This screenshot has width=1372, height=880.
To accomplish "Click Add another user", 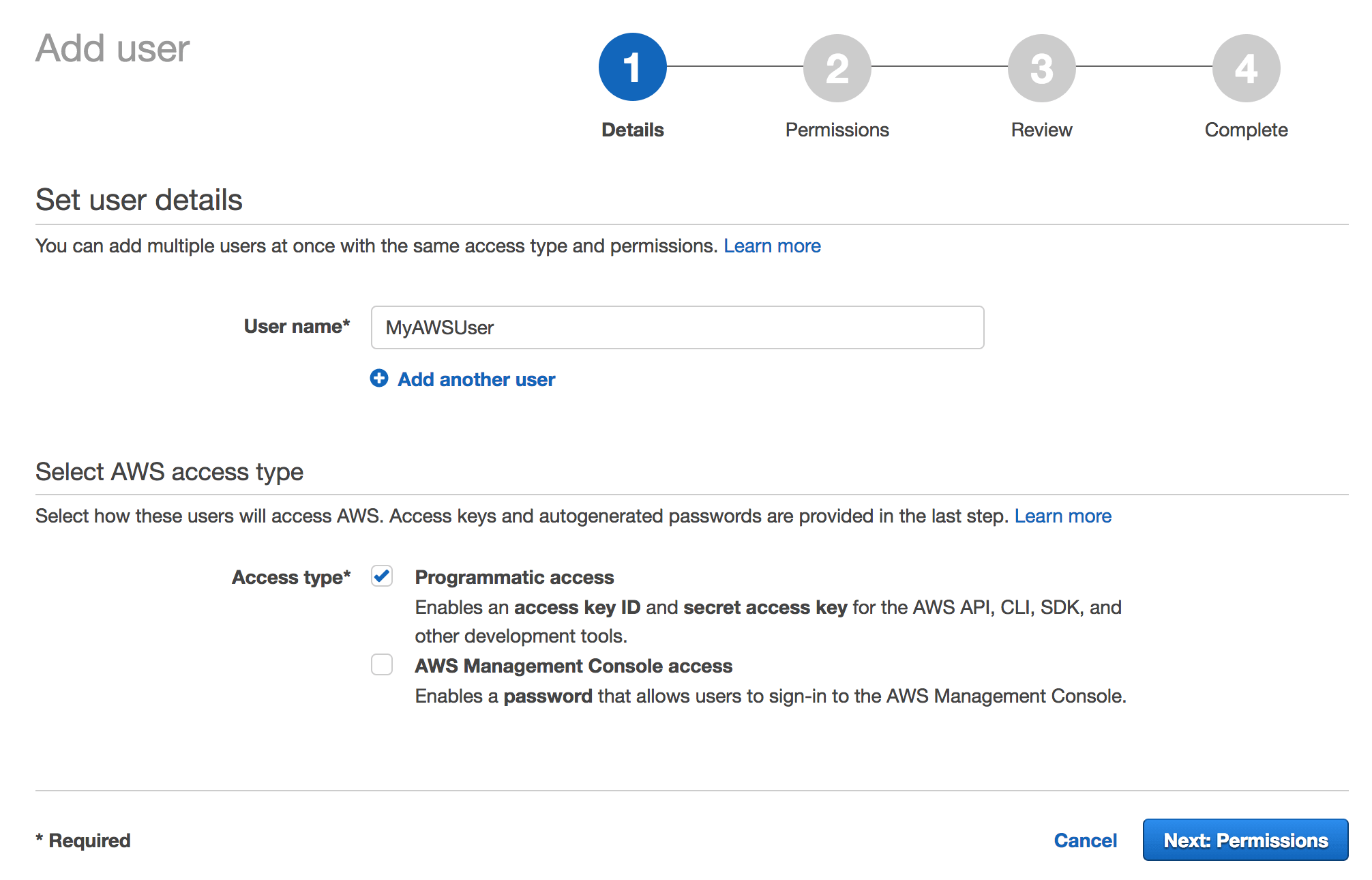I will click(475, 379).
